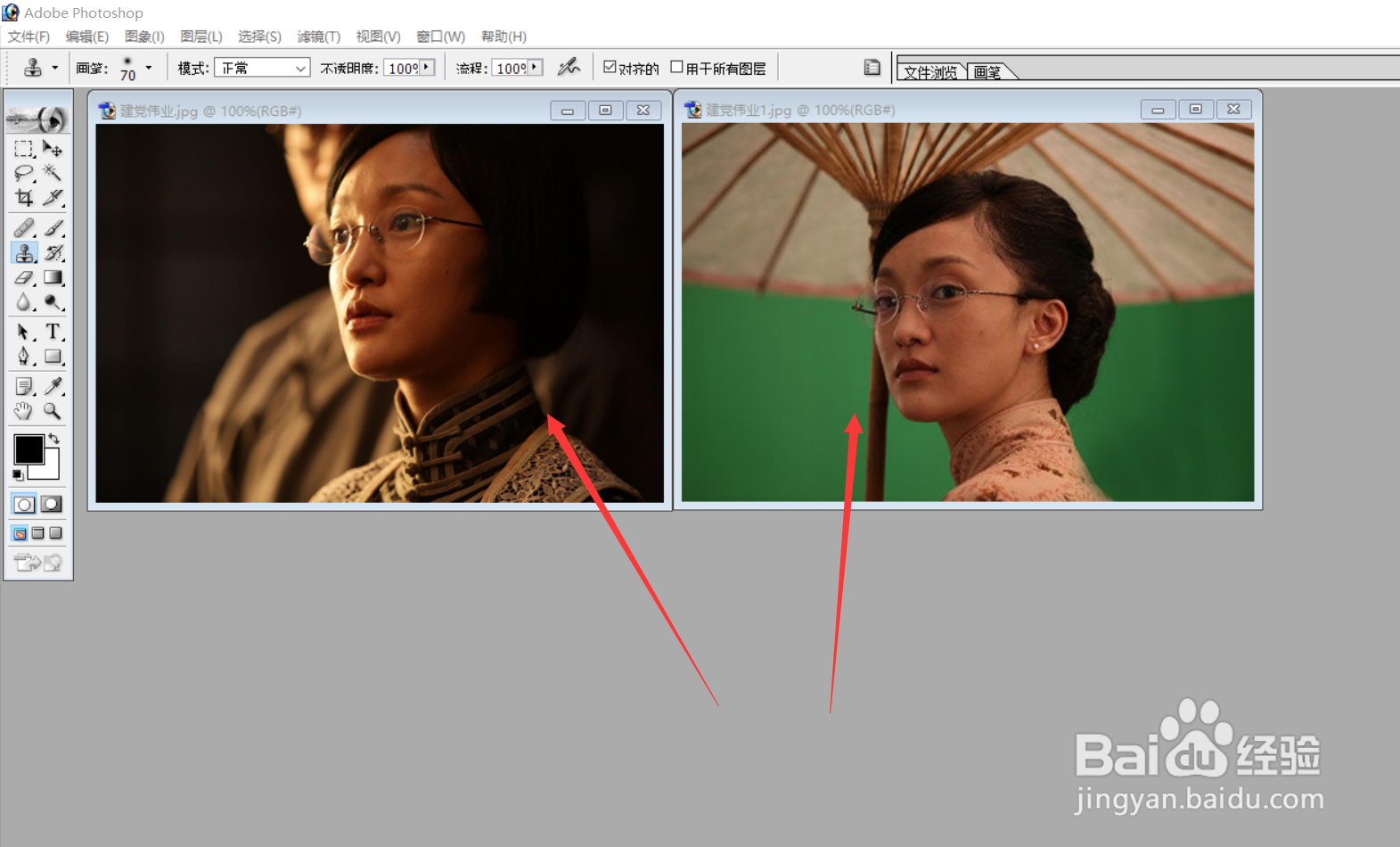This screenshot has width=1400, height=847.
Task: Click the brush size 70 preview
Action: click(x=127, y=68)
